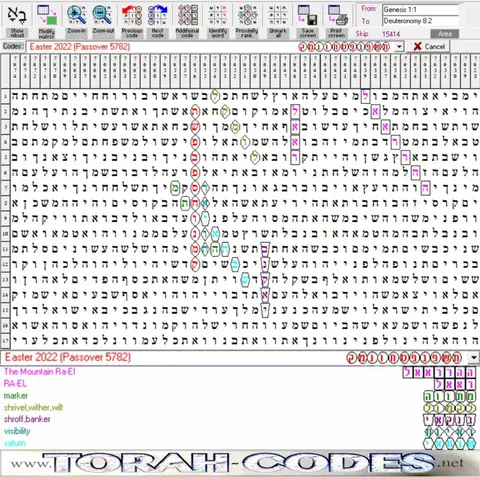Click the cyan highlighted letter in matrix row 13
This screenshot has width=480, height=477.
coord(245,279)
